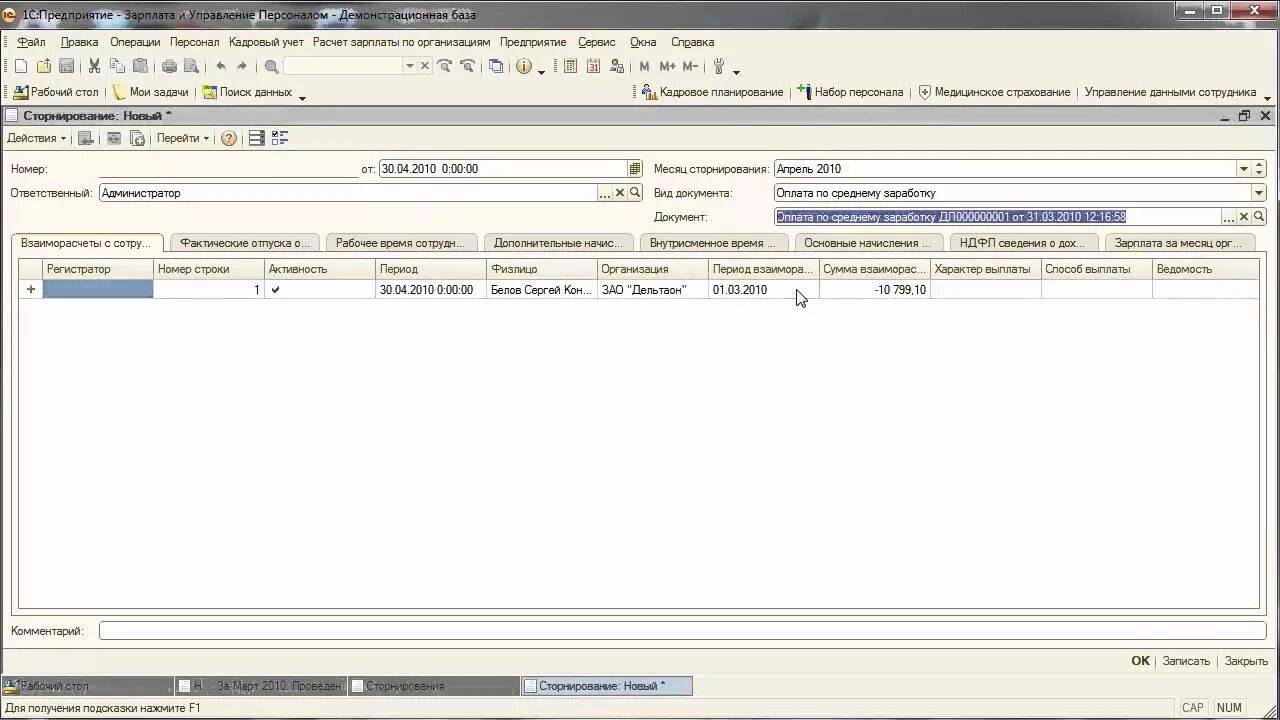Expand row 1 with plus sign
The height and width of the screenshot is (720, 1280).
click(31, 290)
